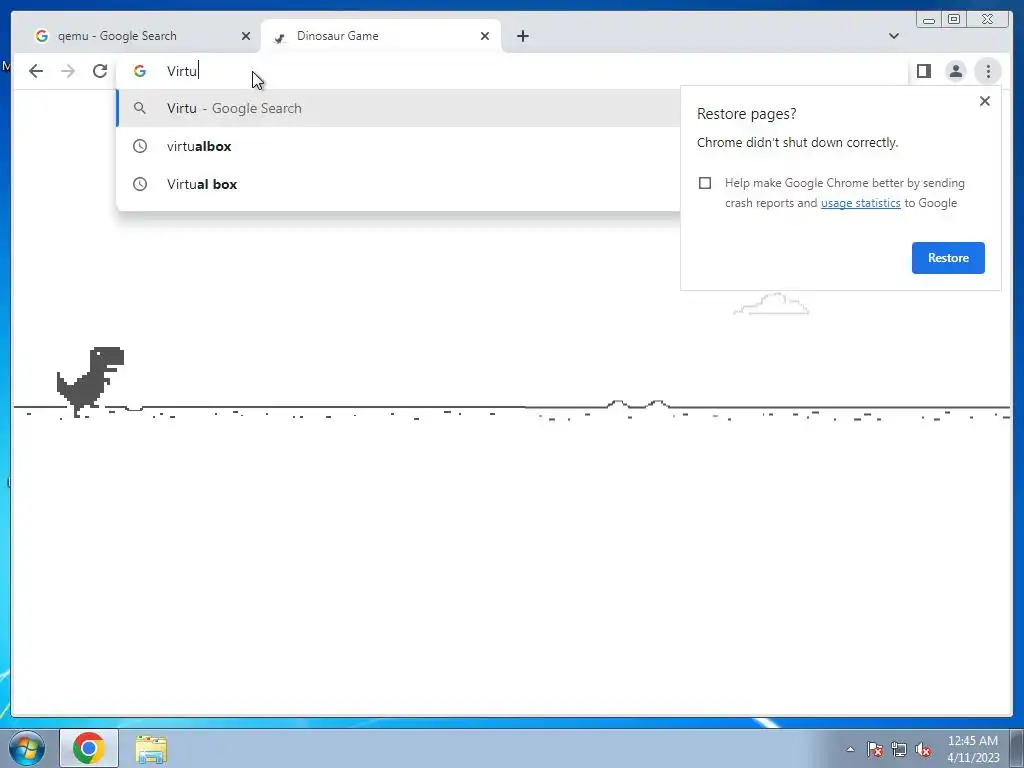The image size is (1024, 768).
Task: Enable sending crash reports checkbox
Action: click(x=705, y=183)
